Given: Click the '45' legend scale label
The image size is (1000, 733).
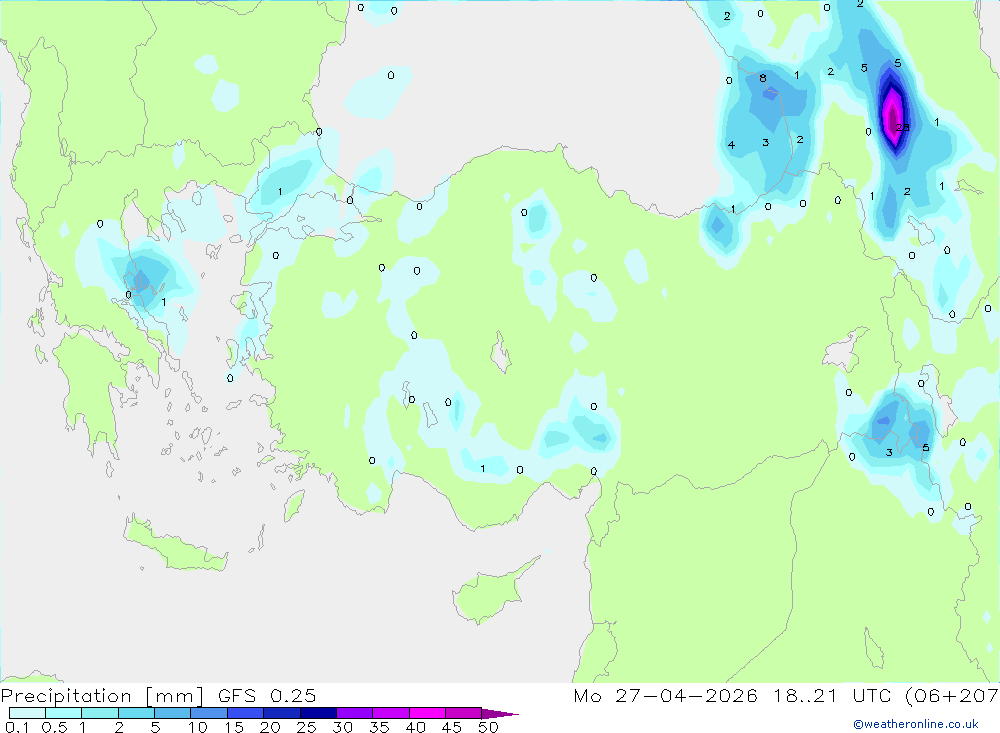Looking at the screenshot, I should [x=452, y=727].
